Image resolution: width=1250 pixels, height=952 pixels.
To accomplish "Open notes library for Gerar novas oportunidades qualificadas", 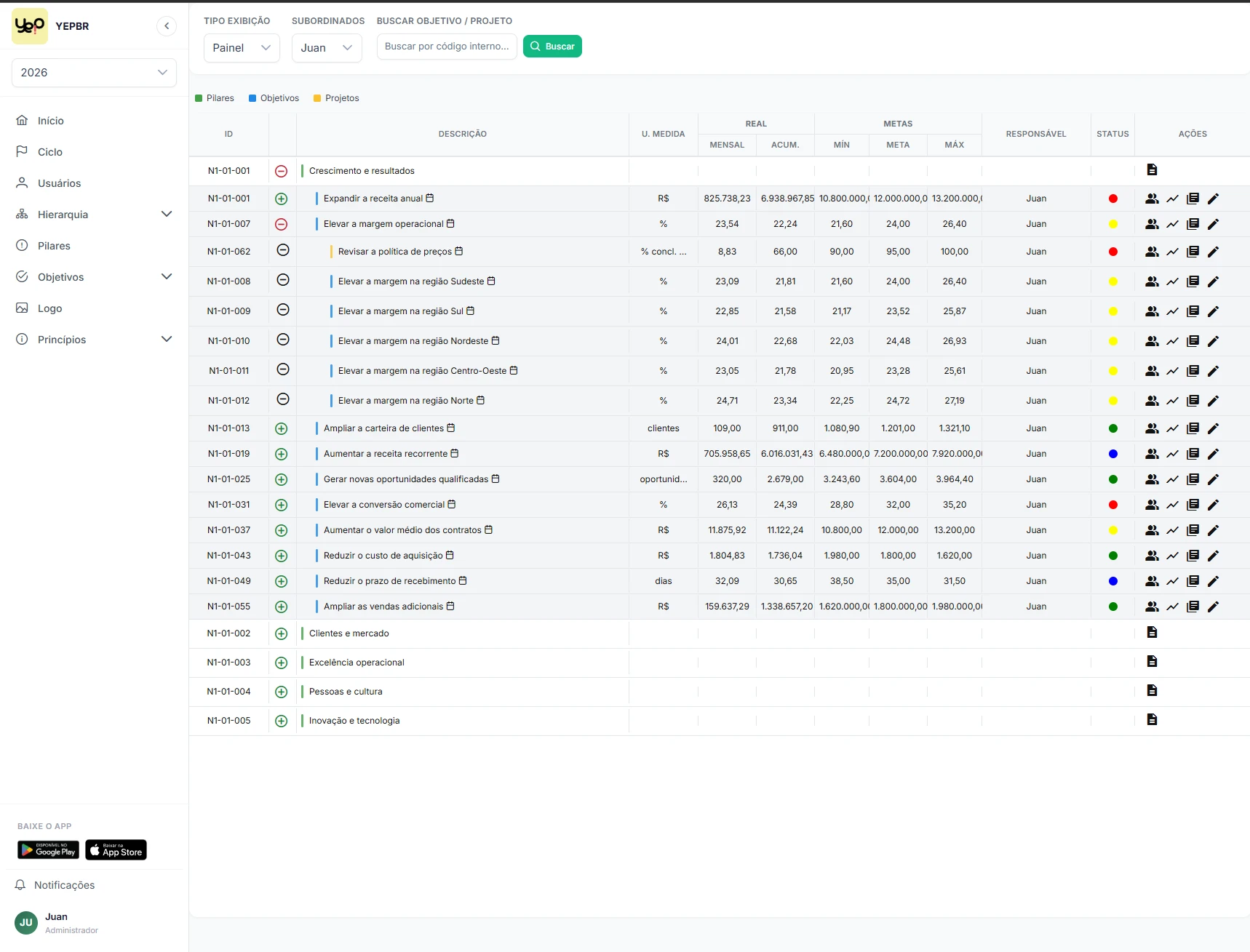I will click(x=1193, y=479).
